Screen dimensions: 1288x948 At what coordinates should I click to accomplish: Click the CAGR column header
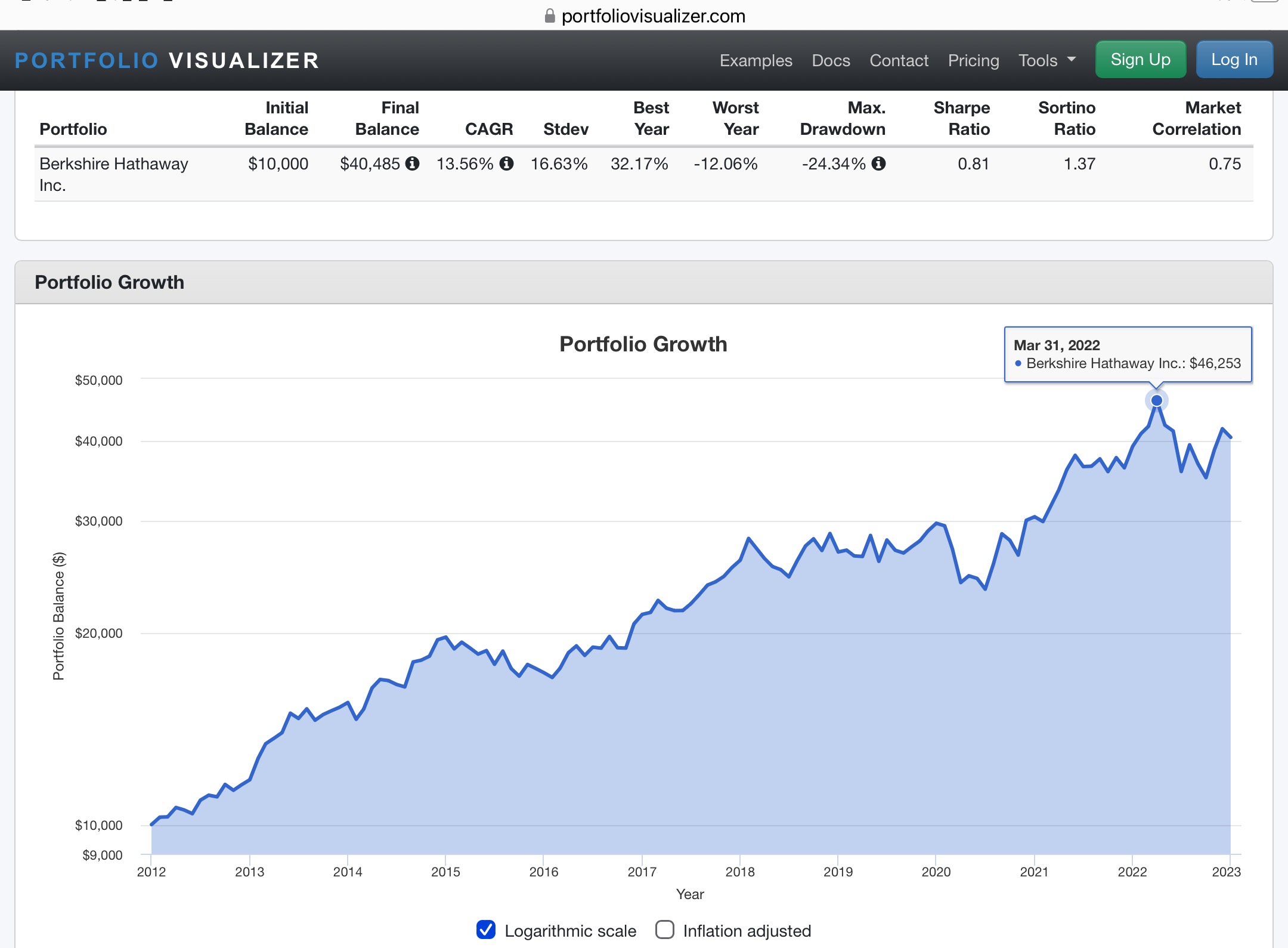click(x=489, y=129)
